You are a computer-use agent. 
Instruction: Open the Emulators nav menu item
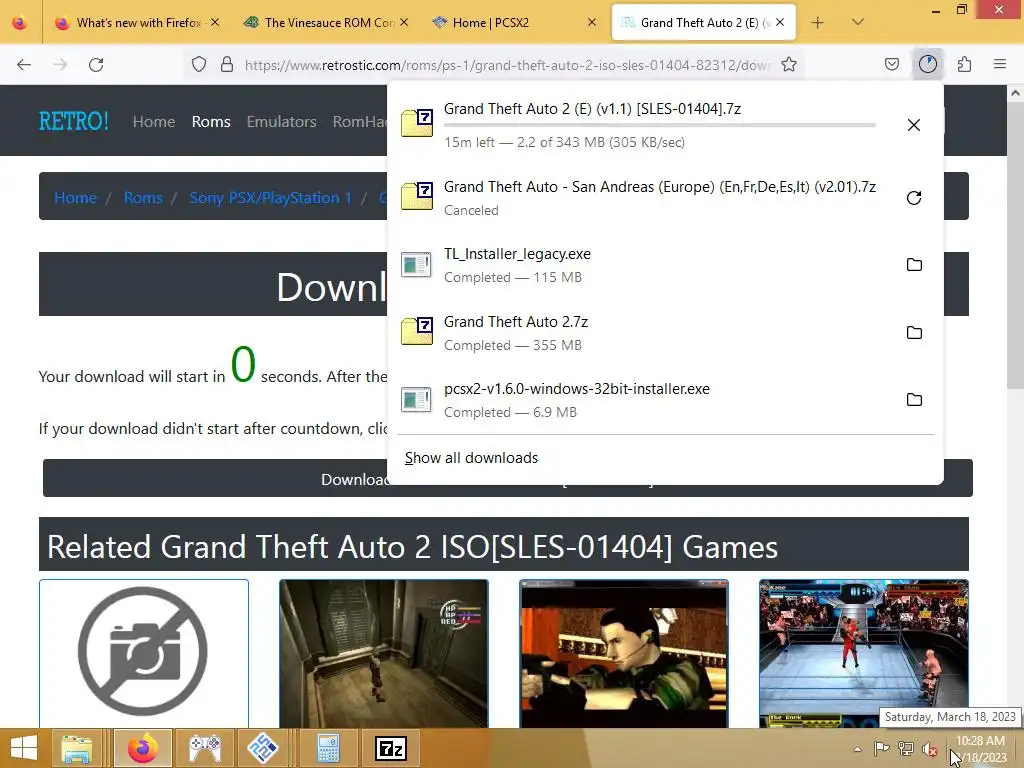(281, 121)
